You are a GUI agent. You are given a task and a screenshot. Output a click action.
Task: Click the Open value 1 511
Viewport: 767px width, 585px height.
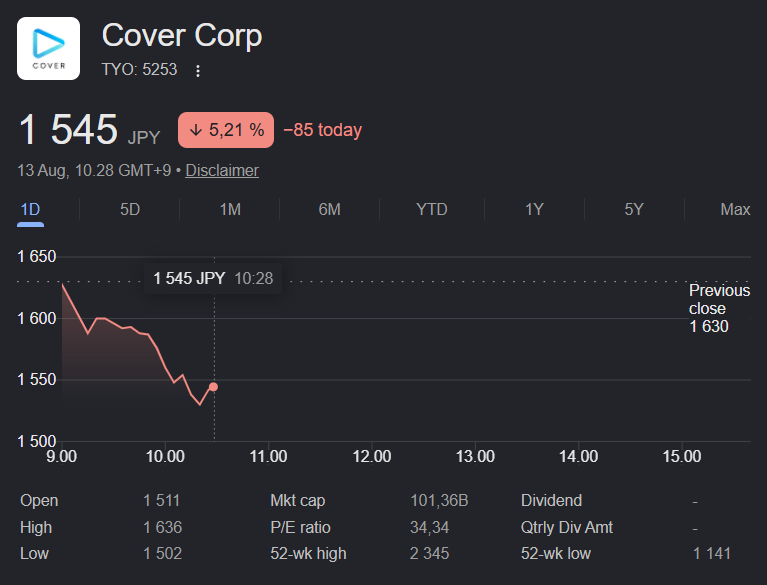(x=161, y=500)
